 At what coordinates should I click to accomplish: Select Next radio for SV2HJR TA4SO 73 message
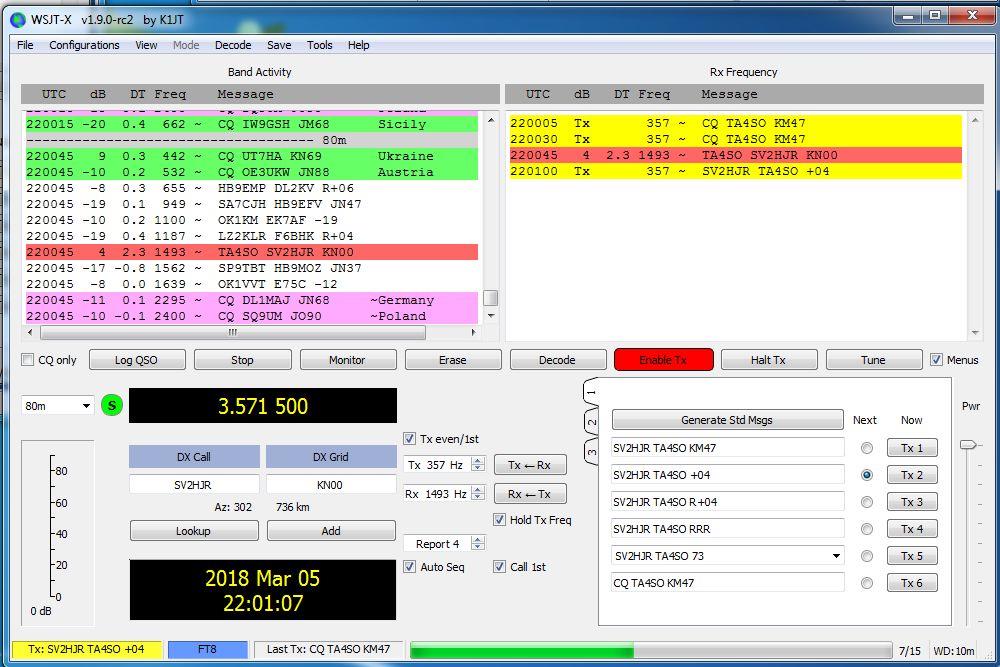pyautogui.click(x=867, y=556)
